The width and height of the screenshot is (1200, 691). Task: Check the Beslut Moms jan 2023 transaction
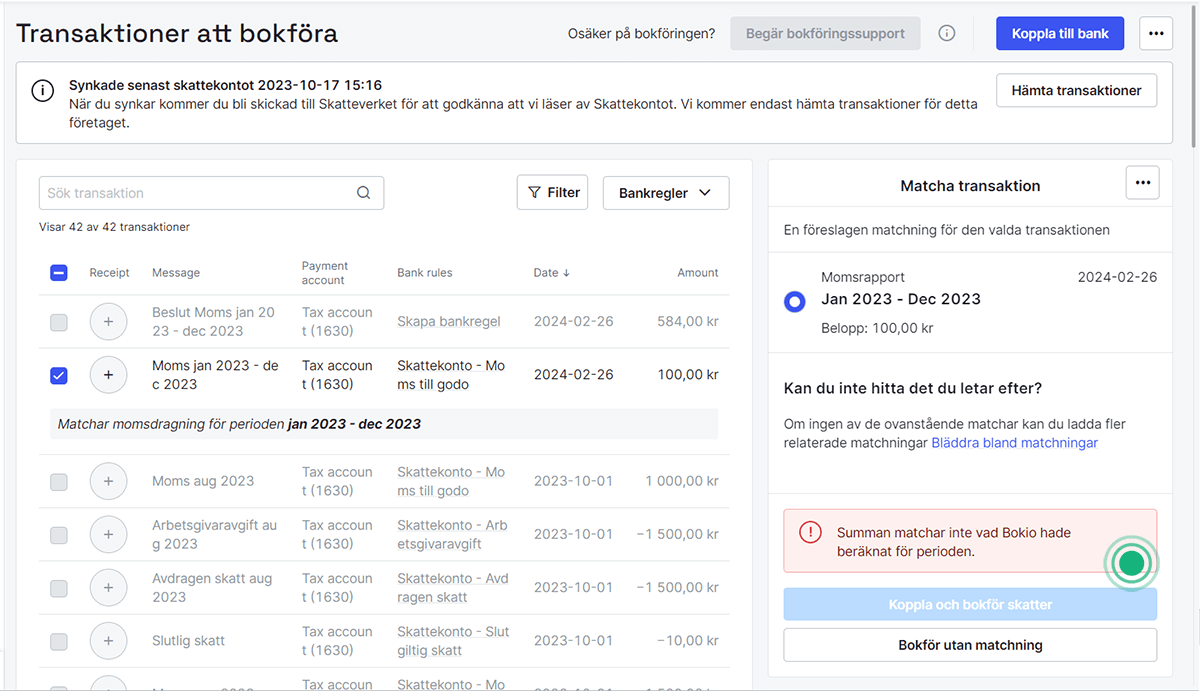click(x=58, y=321)
